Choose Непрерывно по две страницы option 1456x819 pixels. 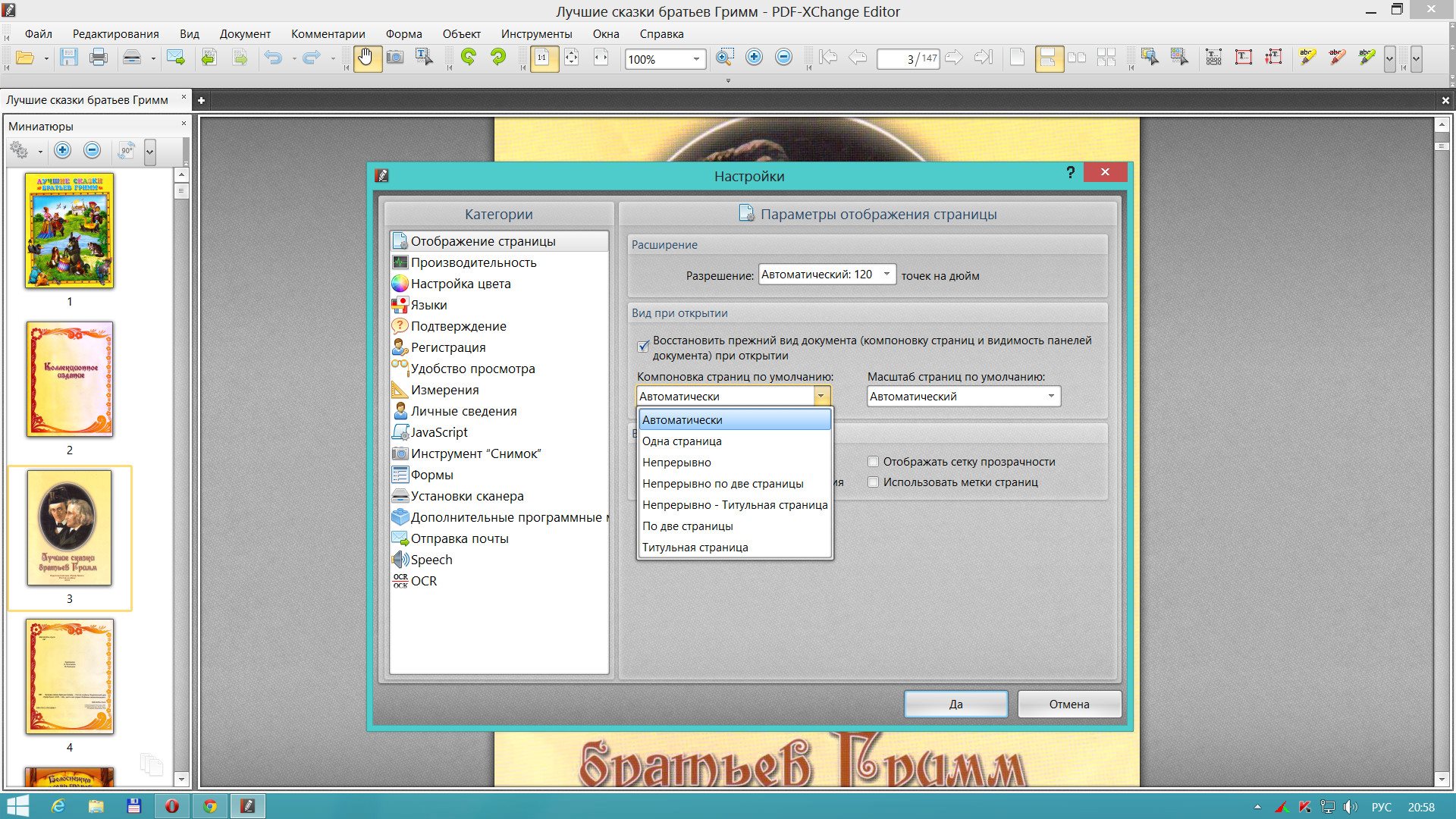click(x=735, y=483)
